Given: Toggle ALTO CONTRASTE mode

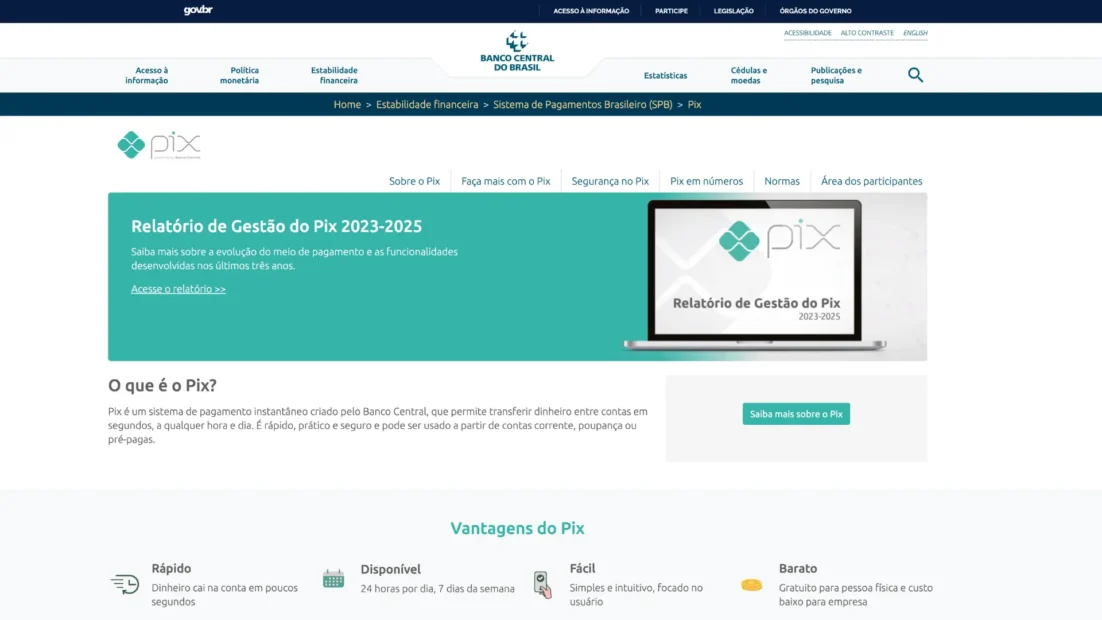Looking at the screenshot, I should [x=867, y=33].
